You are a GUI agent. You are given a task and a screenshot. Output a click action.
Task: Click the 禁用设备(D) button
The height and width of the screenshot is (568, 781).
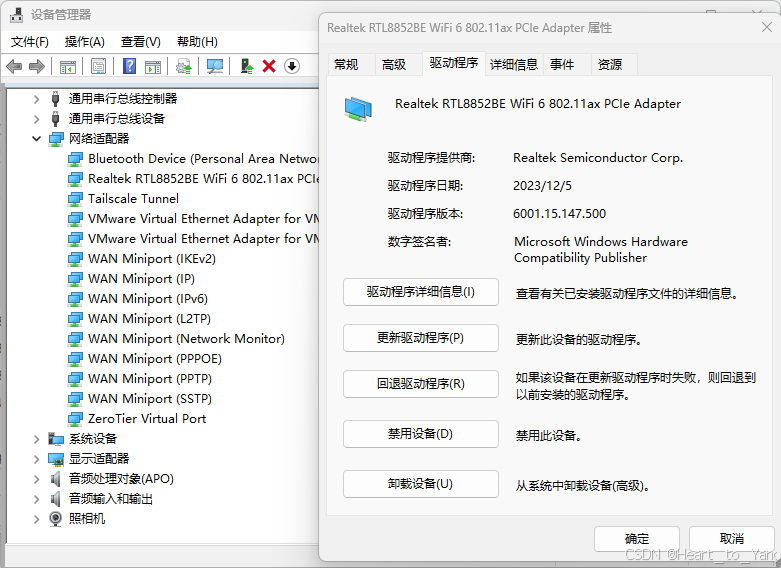click(x=421, y=434)
